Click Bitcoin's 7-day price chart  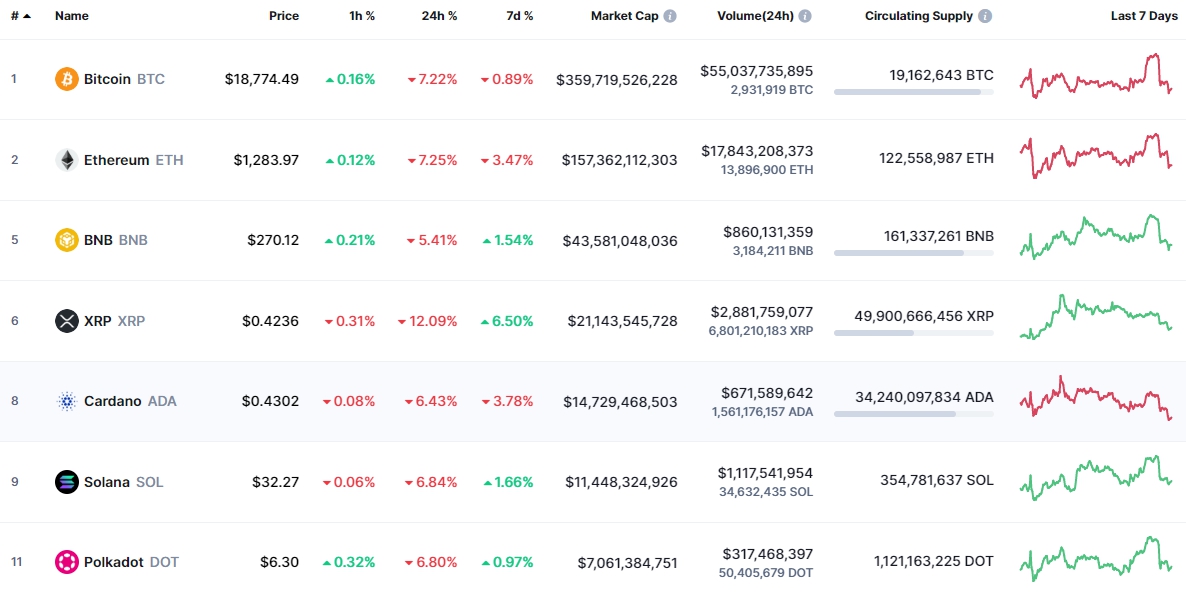(1096, 76)
